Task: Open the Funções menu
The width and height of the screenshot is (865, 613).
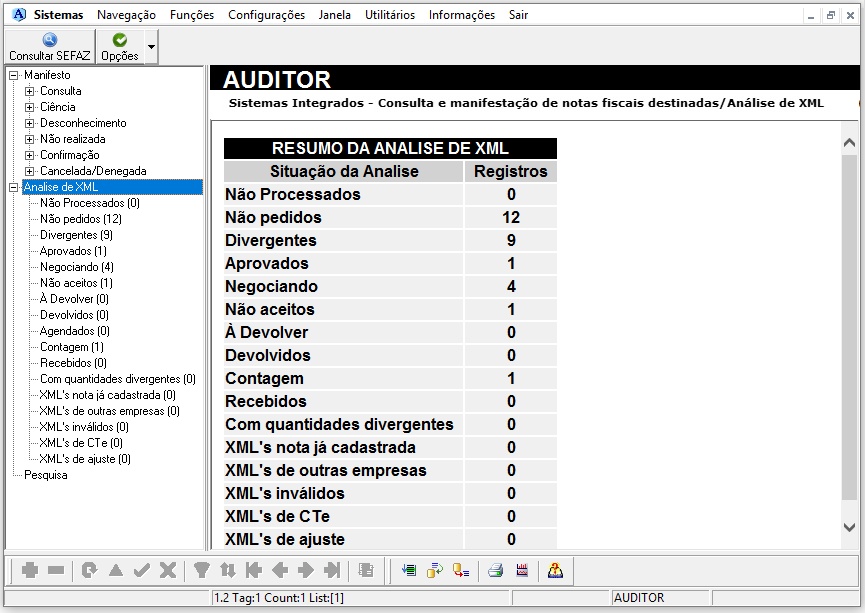Action: [x=192, y=15]
